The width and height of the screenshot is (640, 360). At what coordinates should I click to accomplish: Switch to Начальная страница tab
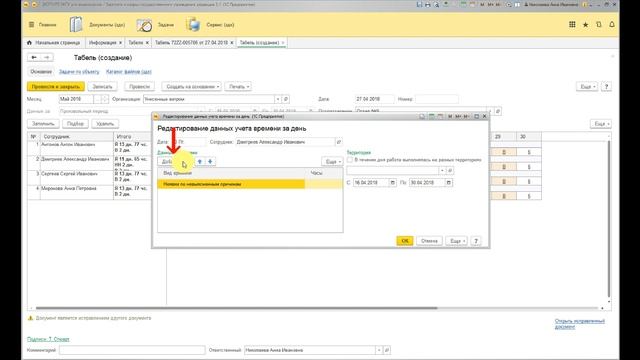[58, 42]
